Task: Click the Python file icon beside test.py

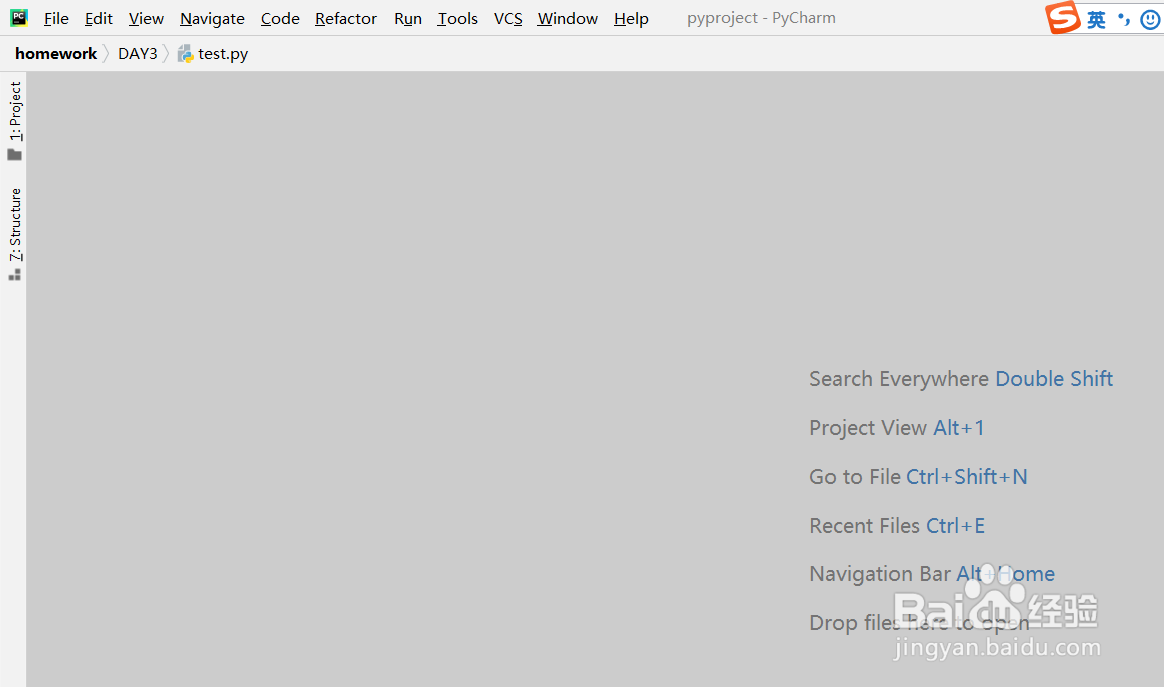Action: (186, 53)
